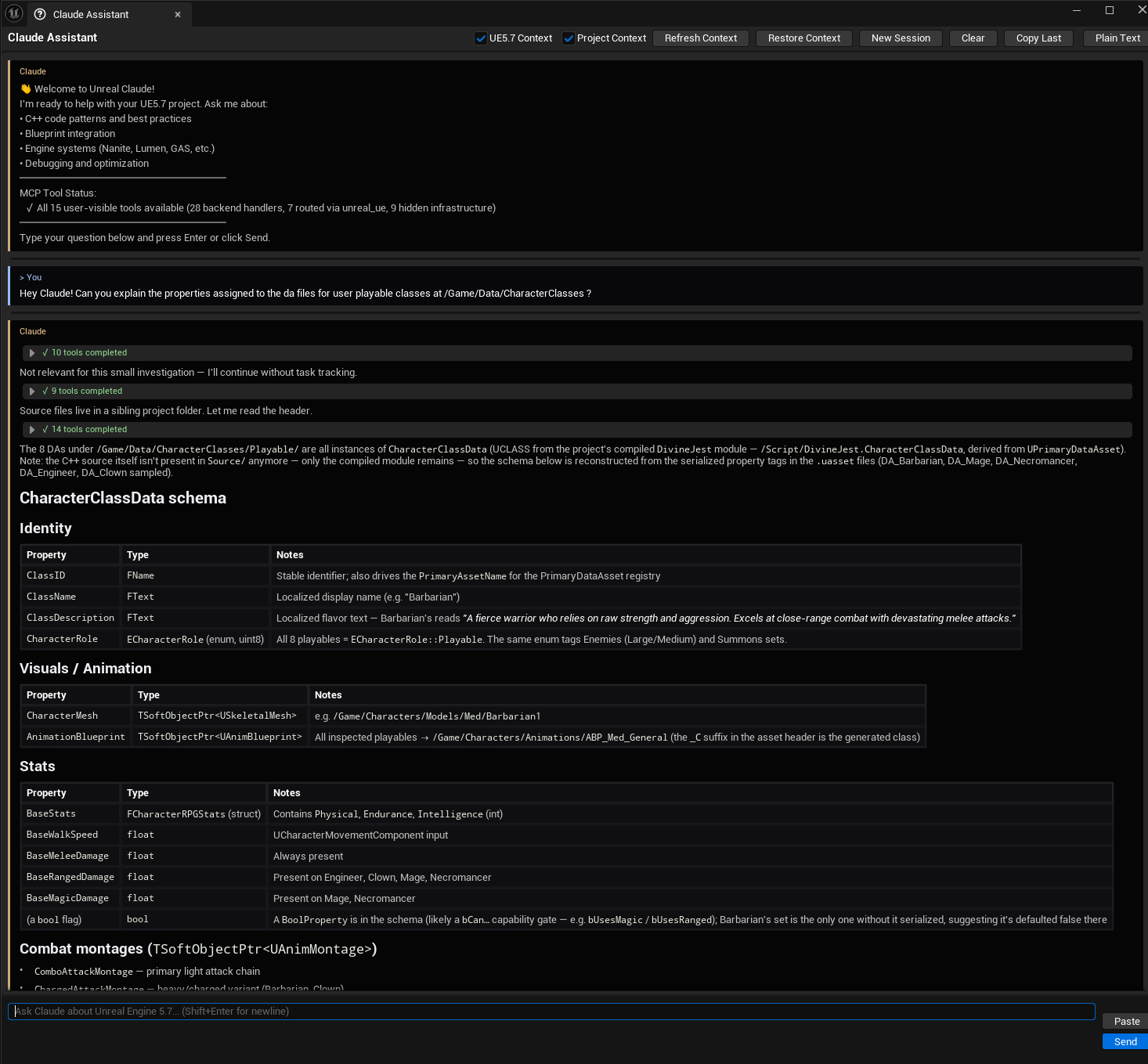This screenshot has height=1064, width=1148.
Task: Click the Combat montages heading
Action: click(198, 949)
